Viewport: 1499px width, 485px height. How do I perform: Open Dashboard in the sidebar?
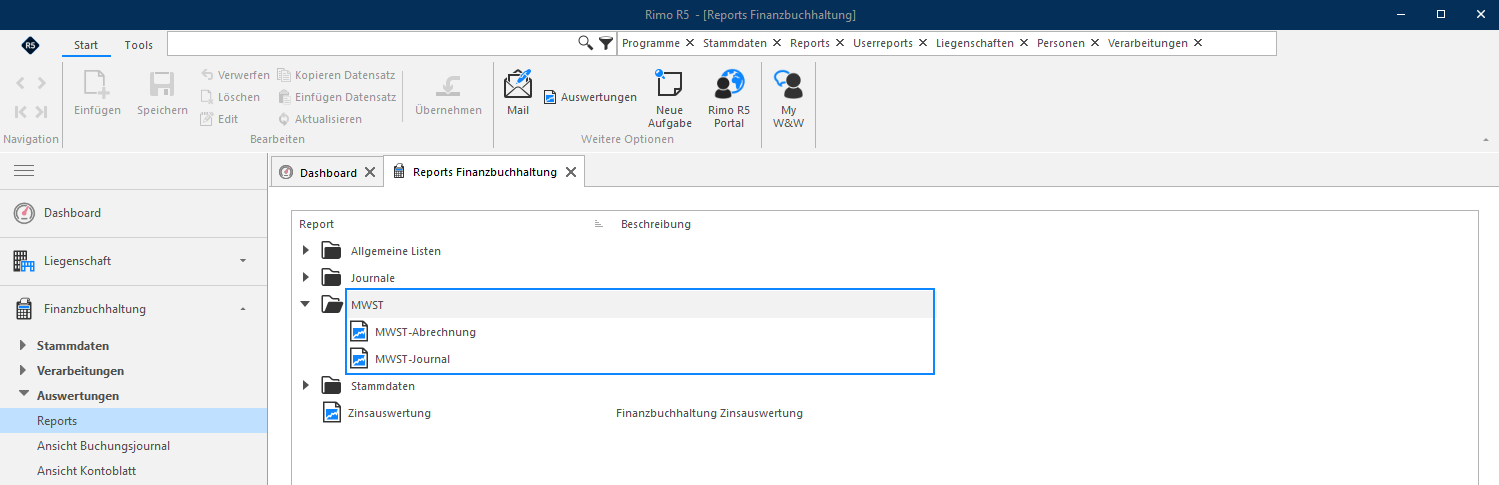pos(133,213)
